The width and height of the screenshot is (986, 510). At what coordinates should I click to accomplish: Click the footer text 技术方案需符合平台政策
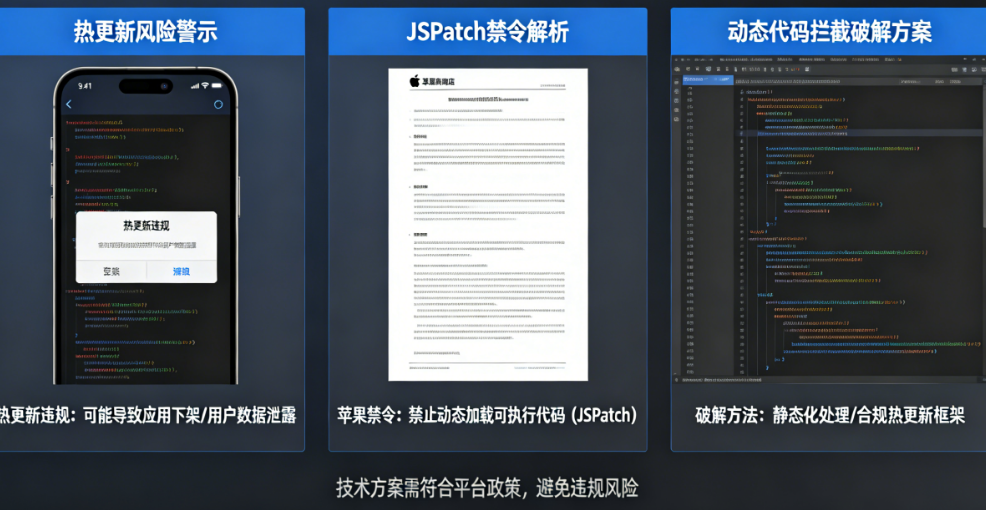pyautogui.click(x=487, y=488)
